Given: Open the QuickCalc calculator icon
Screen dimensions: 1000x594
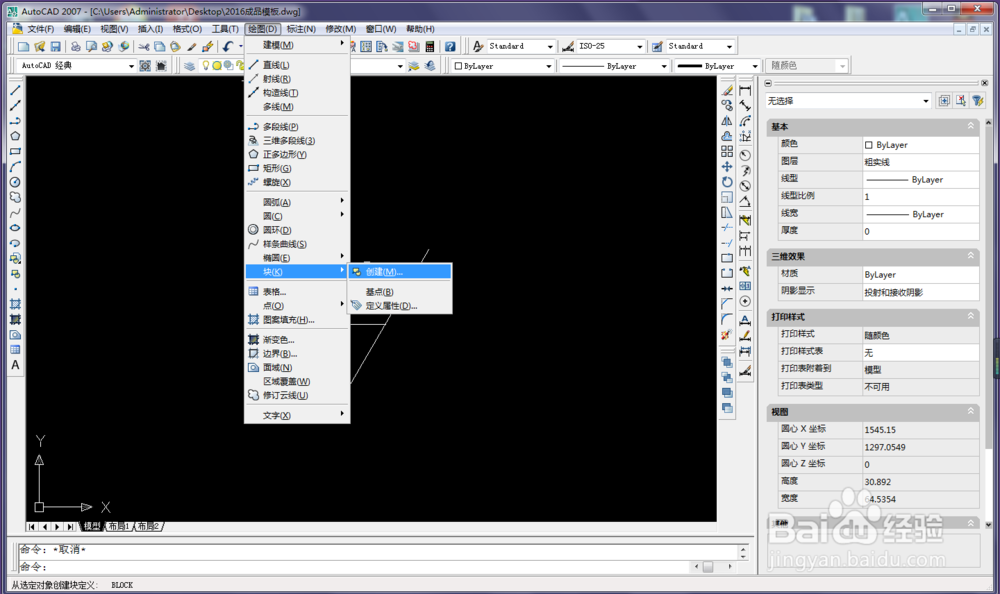Looking at the screenshot, I should [x=430, y=47].
